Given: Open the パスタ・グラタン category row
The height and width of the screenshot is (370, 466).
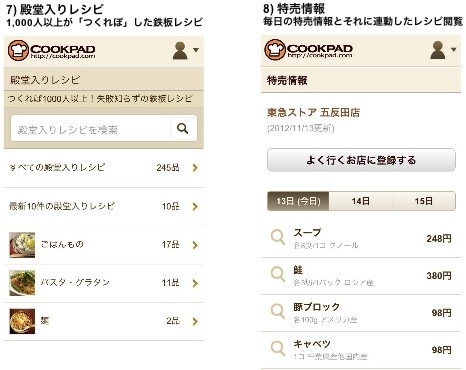Looking at the screenshot, I should click(x=104, y=283).
